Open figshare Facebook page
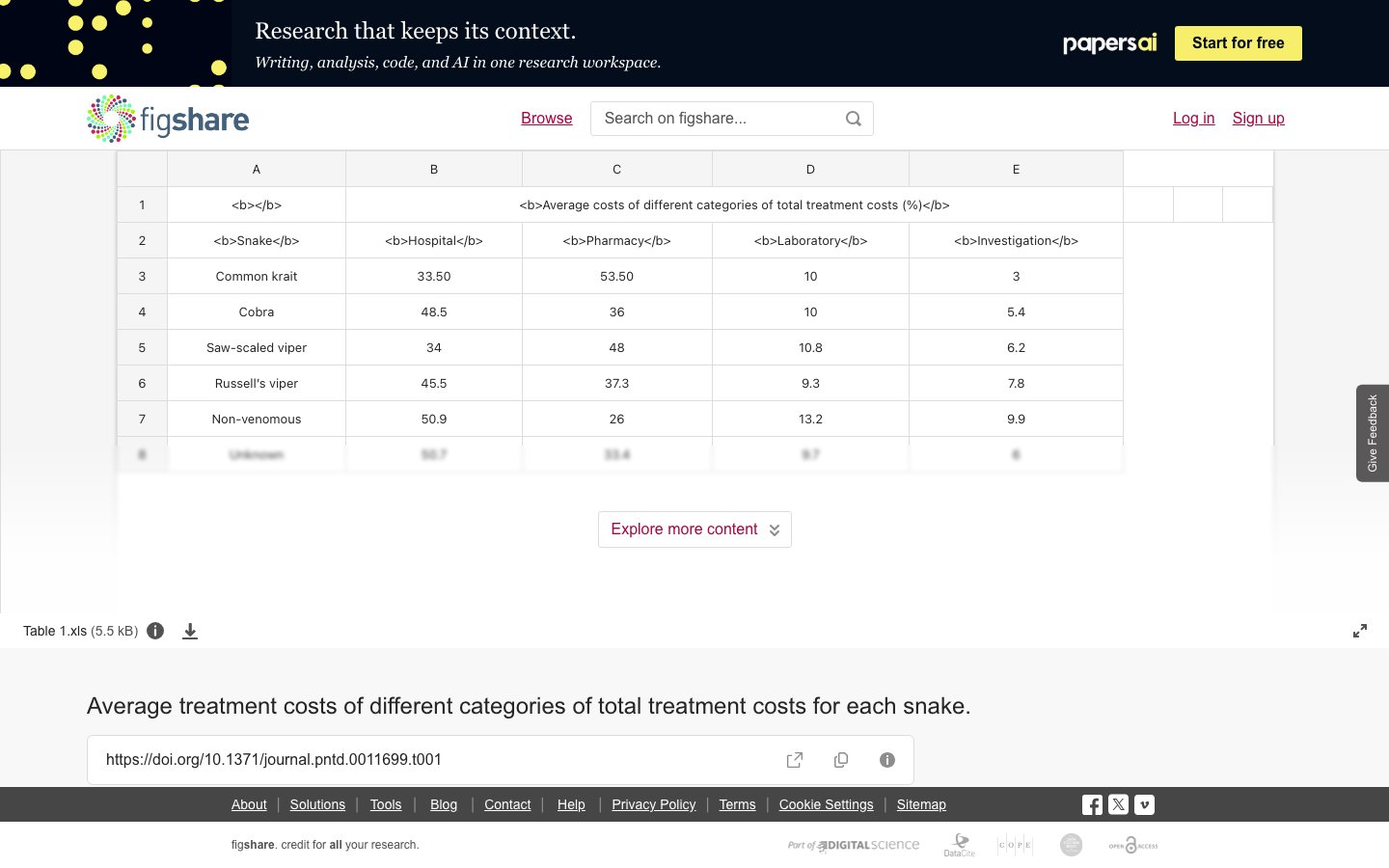Viewport: 1389px width, 868px height. coord(1092,804)
